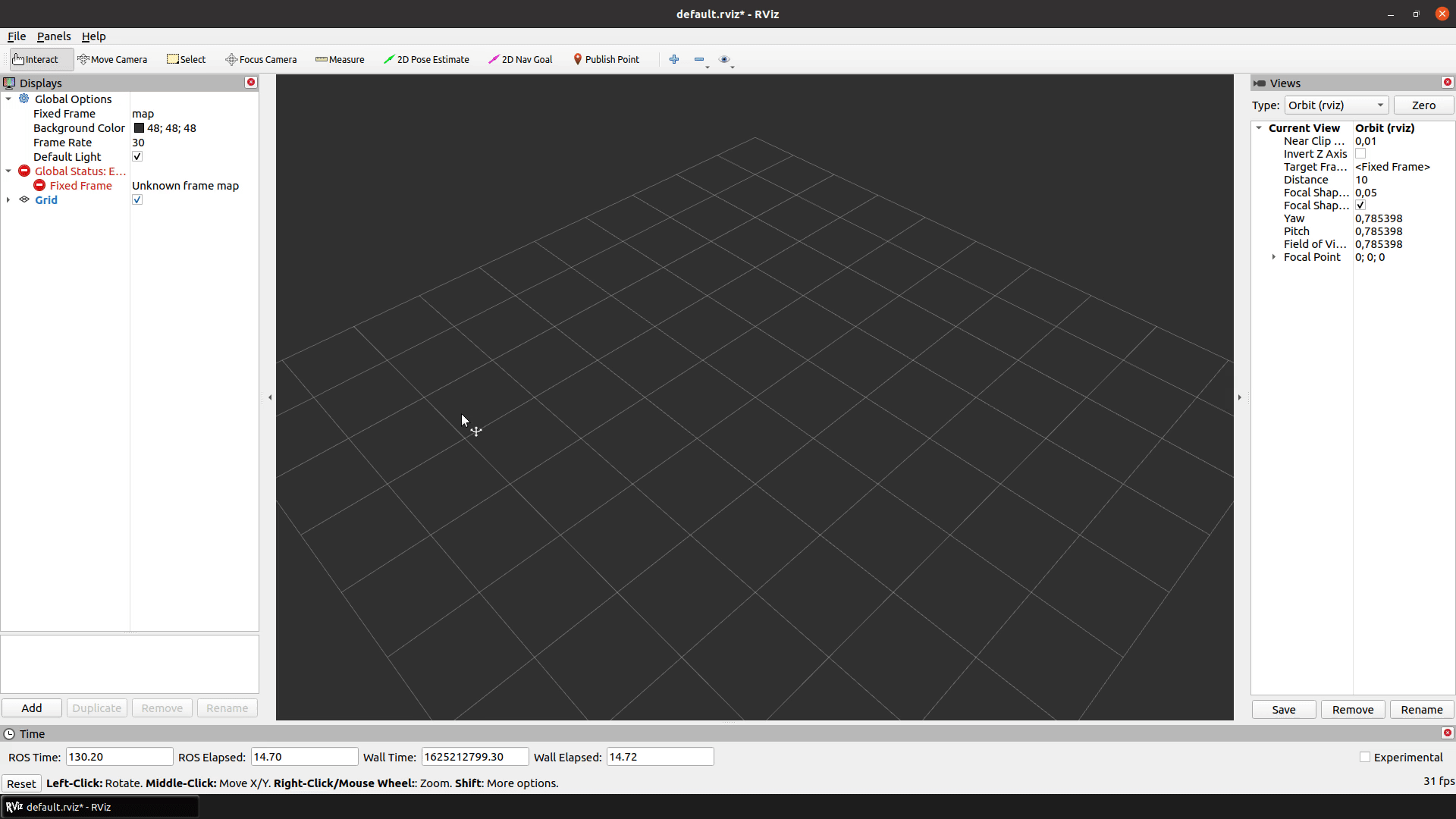Disable the Grid display checkbox
The height and width of the screenshot is (819, 1456).
coord(137,199)
